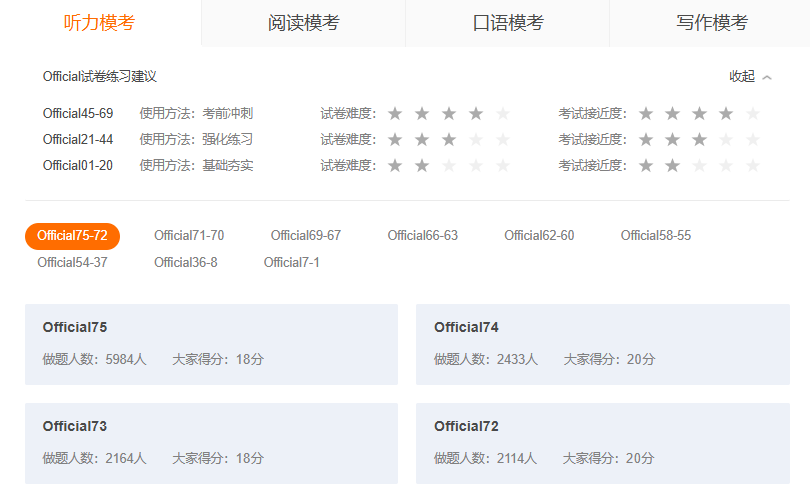
Task: View the Official54-37 test range
Action: click(72, 263)
